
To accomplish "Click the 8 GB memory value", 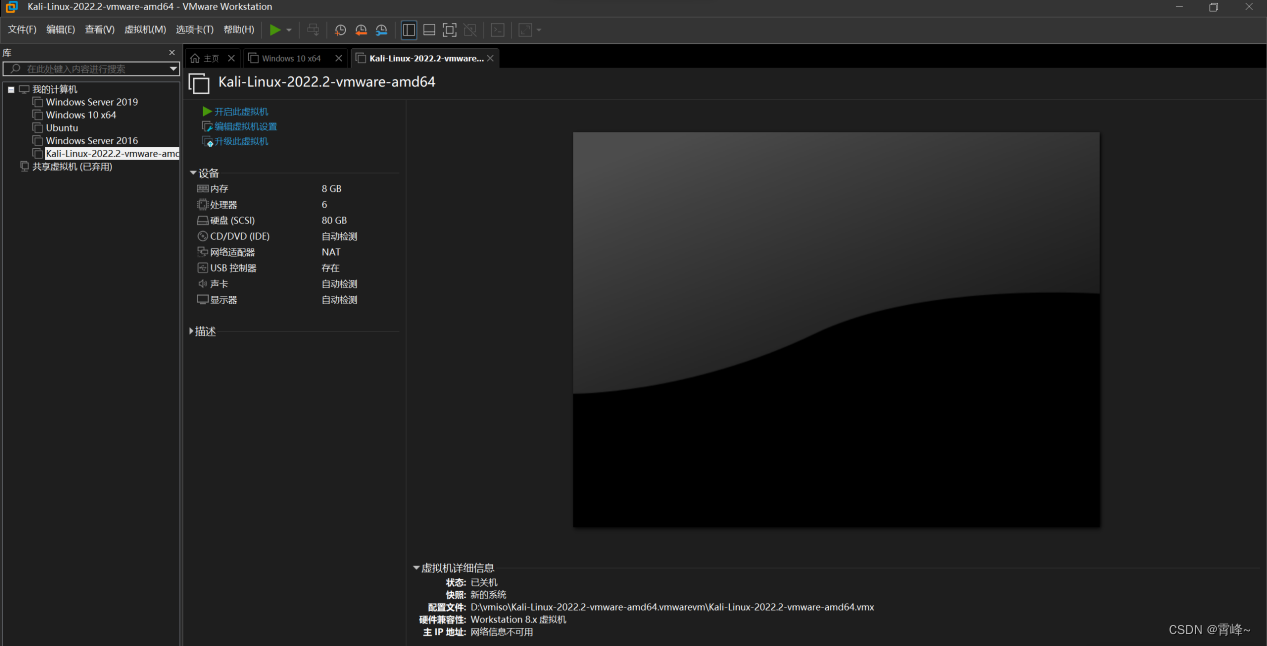I will 331,188.
